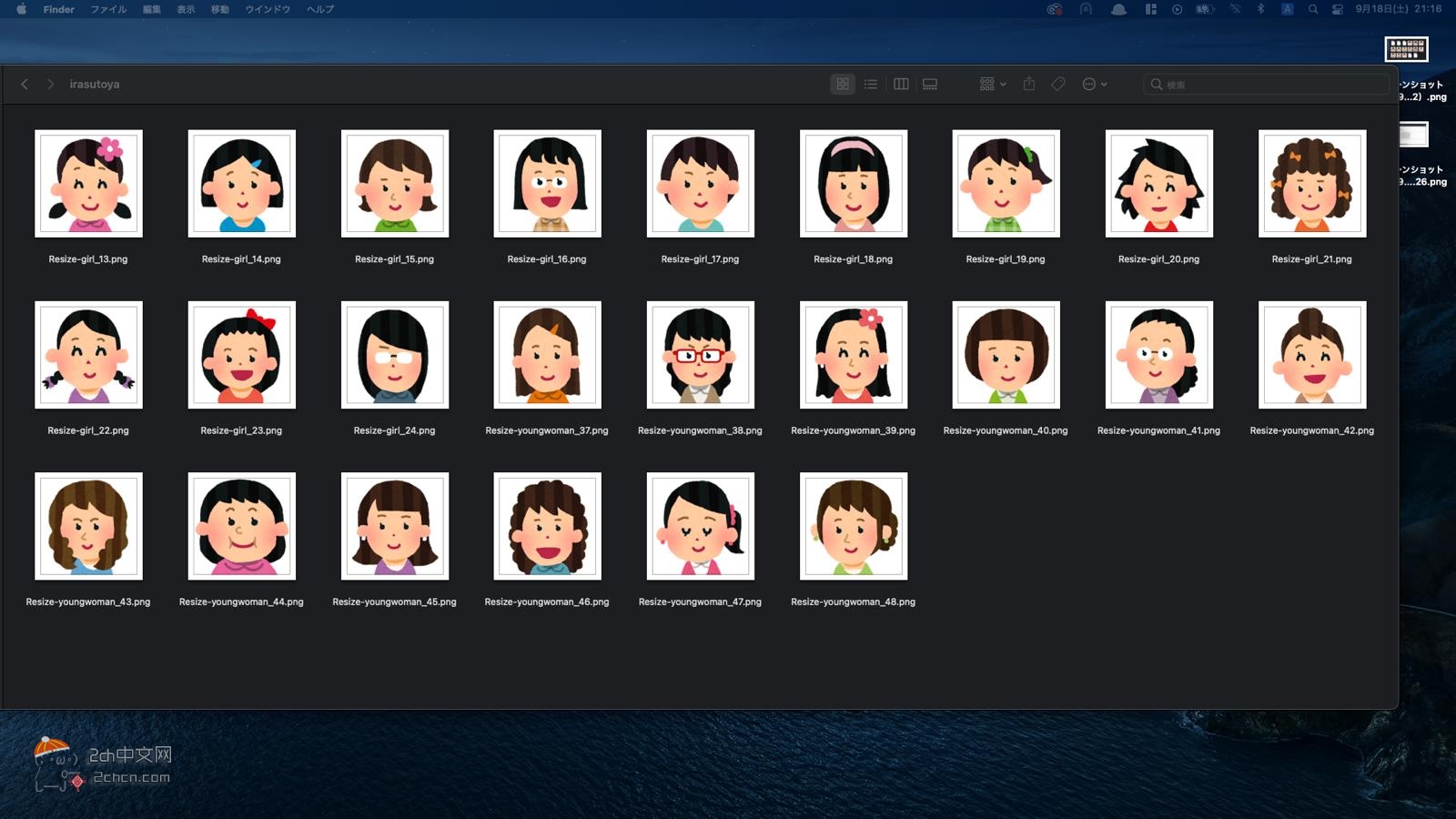
Task: Open the ファイル menu
Action: pos(108,9)
